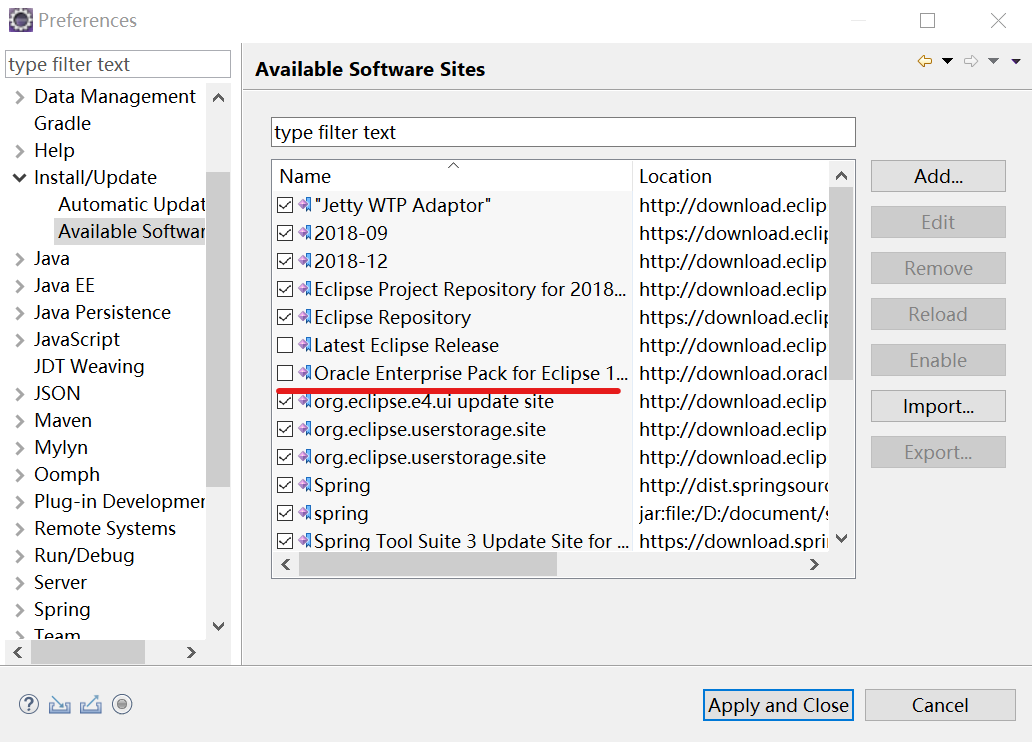Enable the Oracle Enterprise Pack for Eclipse site

[285, 373]
